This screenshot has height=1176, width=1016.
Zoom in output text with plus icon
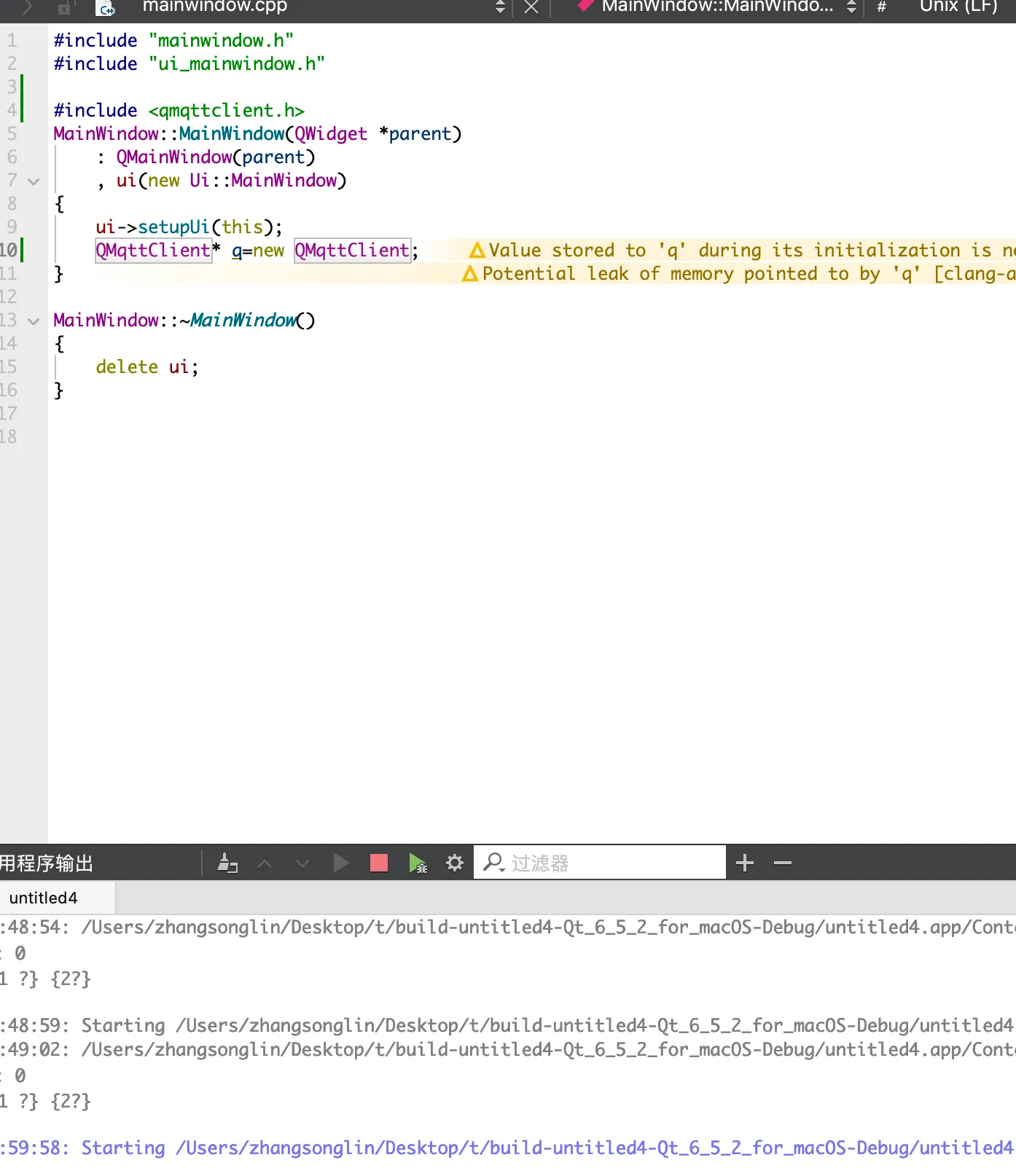tap(745, 863)
